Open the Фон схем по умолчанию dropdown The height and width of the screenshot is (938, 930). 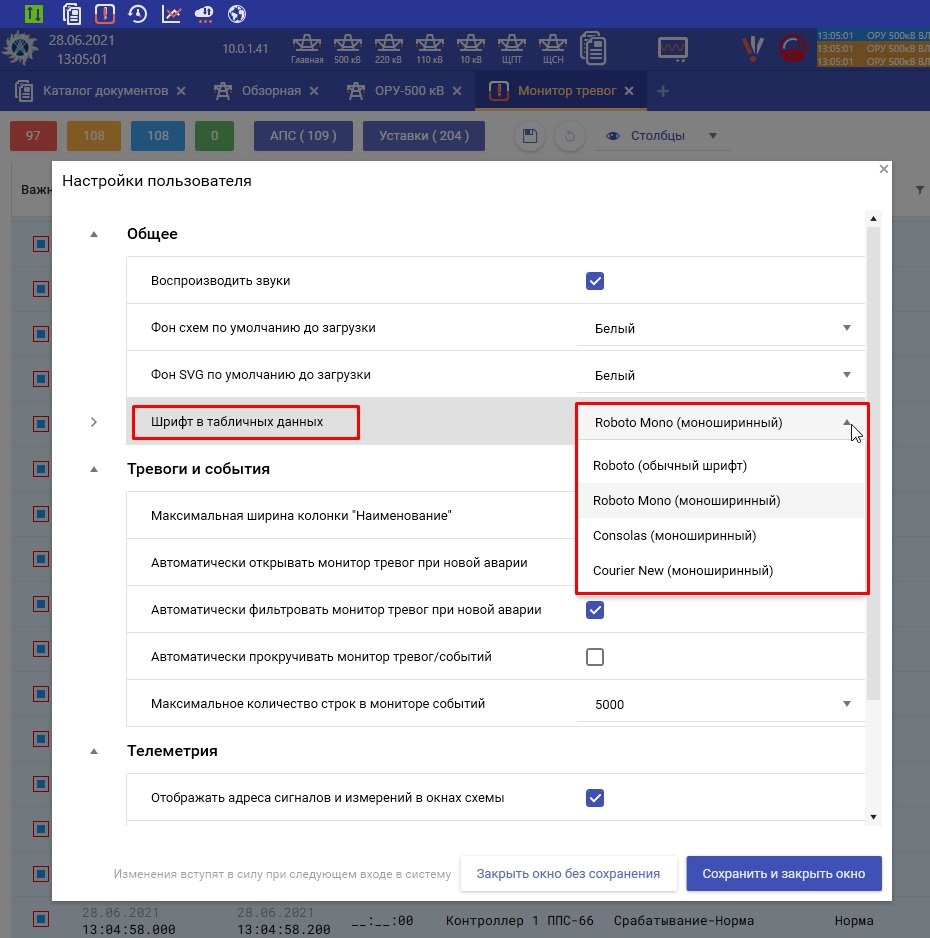(x=720, y=328)
